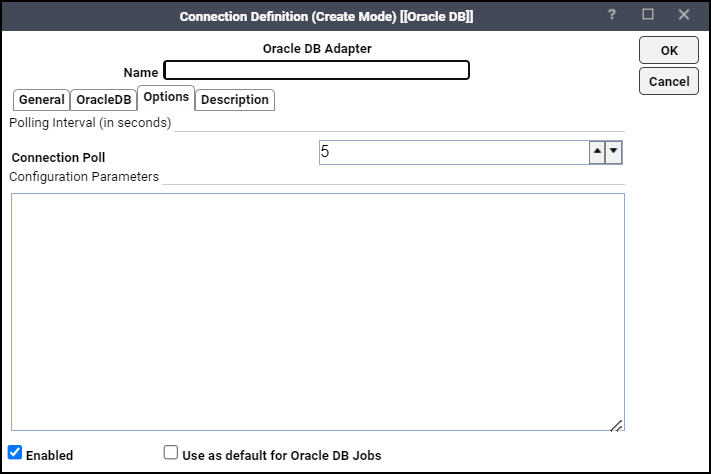Switch to the General tab
This screenshot has width=711, height=474.
click(42, 99)
